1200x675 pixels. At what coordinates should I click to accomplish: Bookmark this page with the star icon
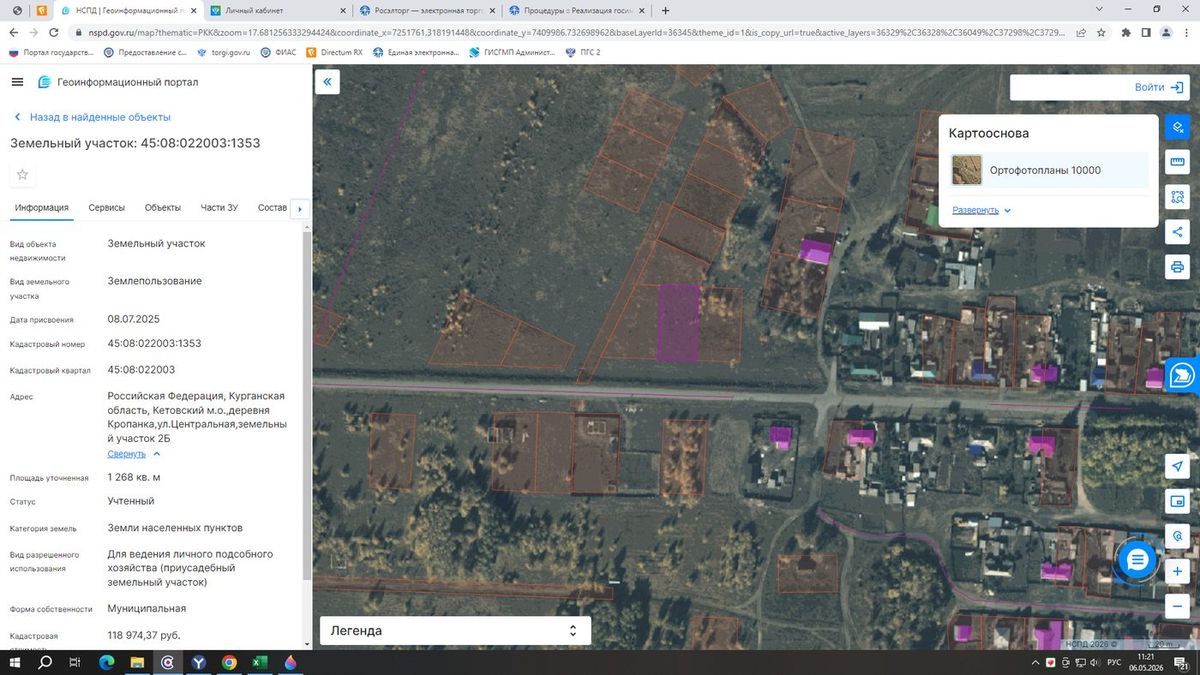pyautogui.click(x=1100, y=32)
